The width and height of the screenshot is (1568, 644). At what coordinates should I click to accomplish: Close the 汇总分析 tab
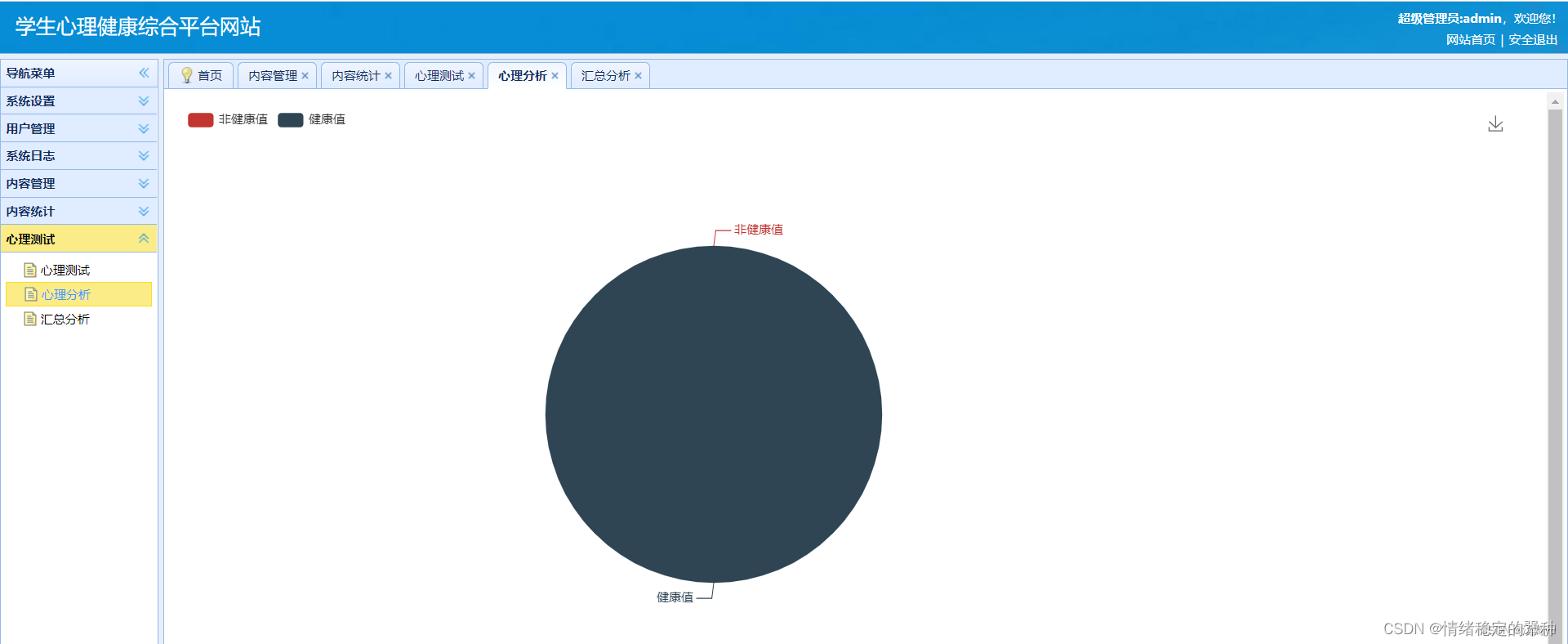[639, 75]
